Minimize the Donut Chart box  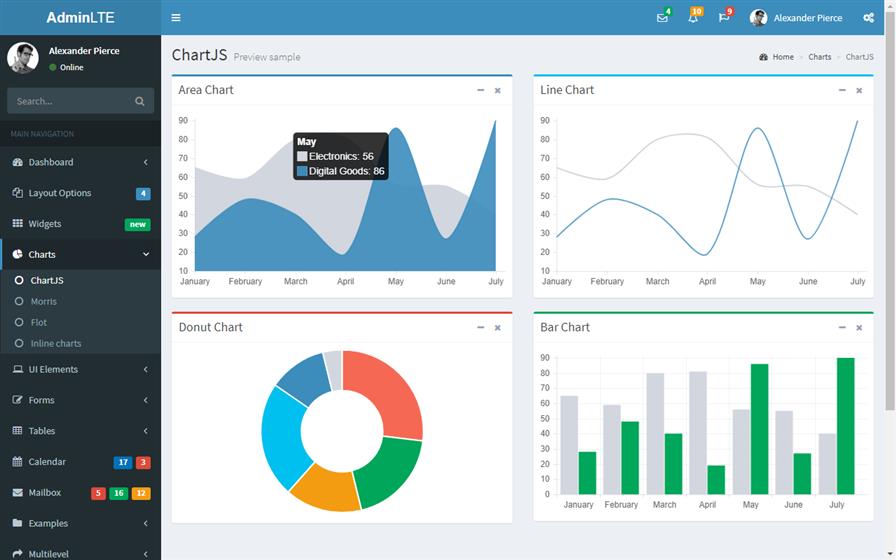click(x=480, y=328)
